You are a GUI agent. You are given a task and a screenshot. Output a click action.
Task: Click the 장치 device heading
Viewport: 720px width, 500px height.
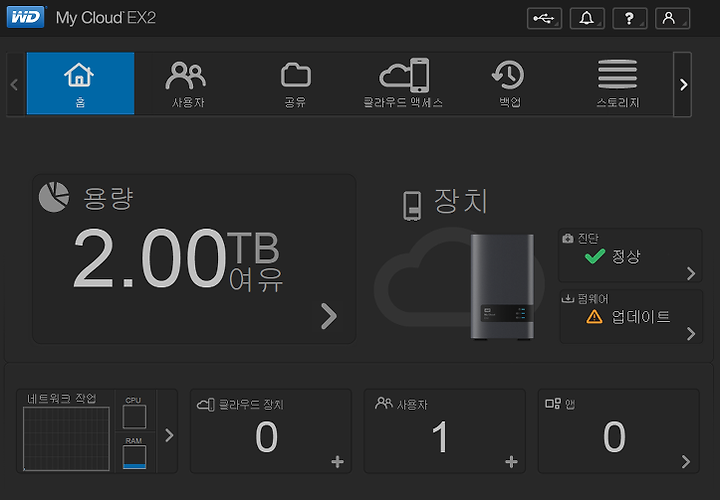click(461, 201)
